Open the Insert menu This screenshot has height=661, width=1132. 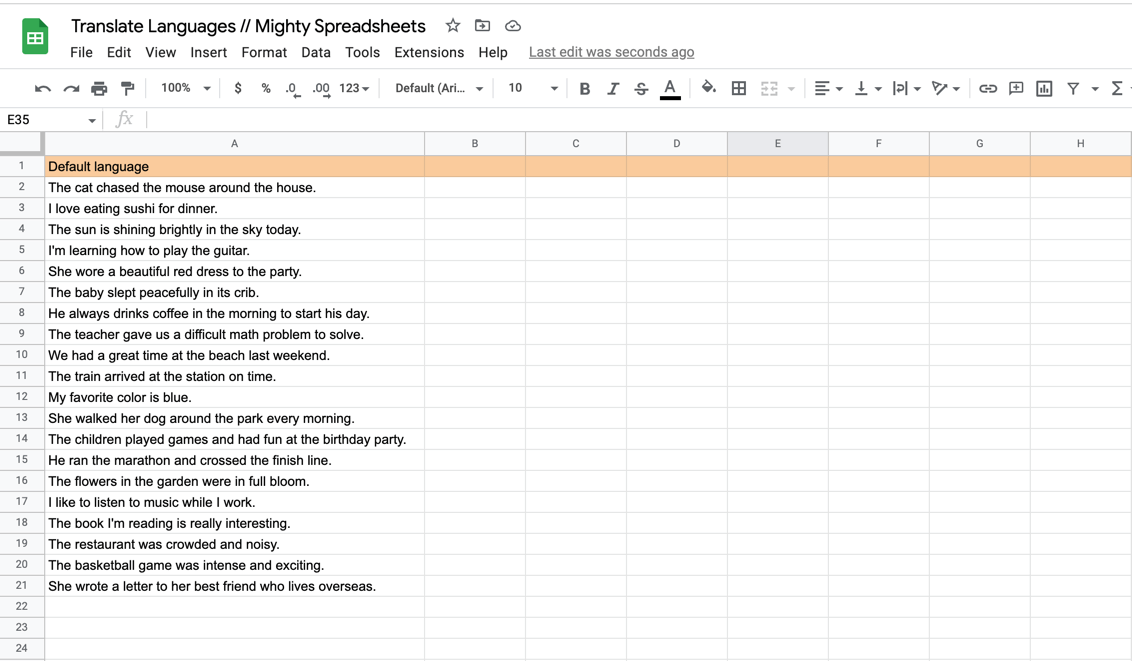[209, 52]
